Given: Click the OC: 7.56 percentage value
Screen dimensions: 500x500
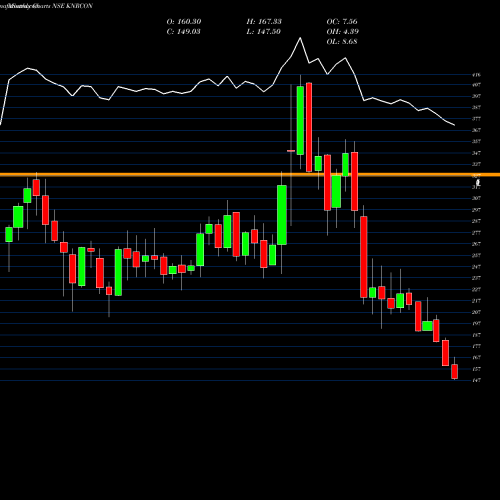Looking at the screenshot, I should 342,22.
